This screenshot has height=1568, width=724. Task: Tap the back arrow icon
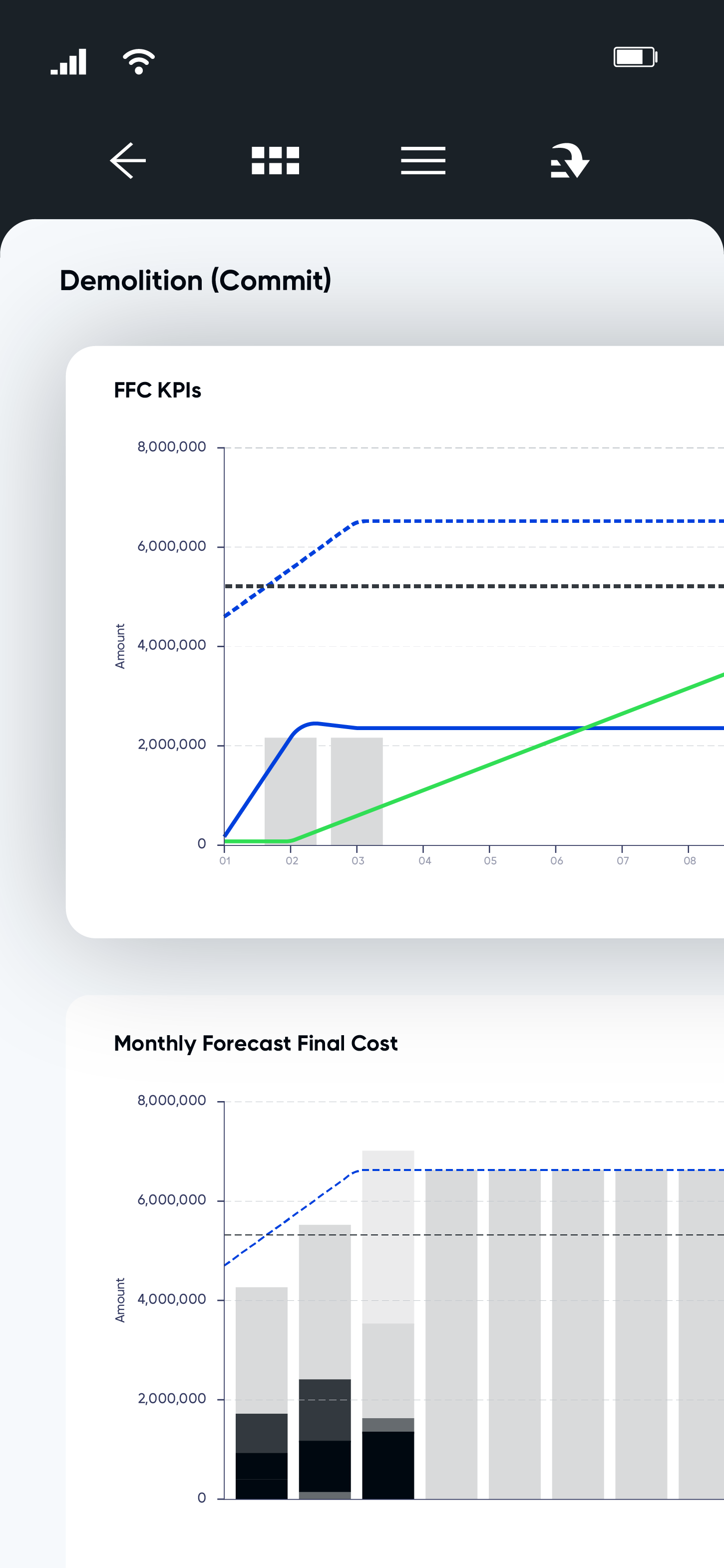(x=128, y=161)
